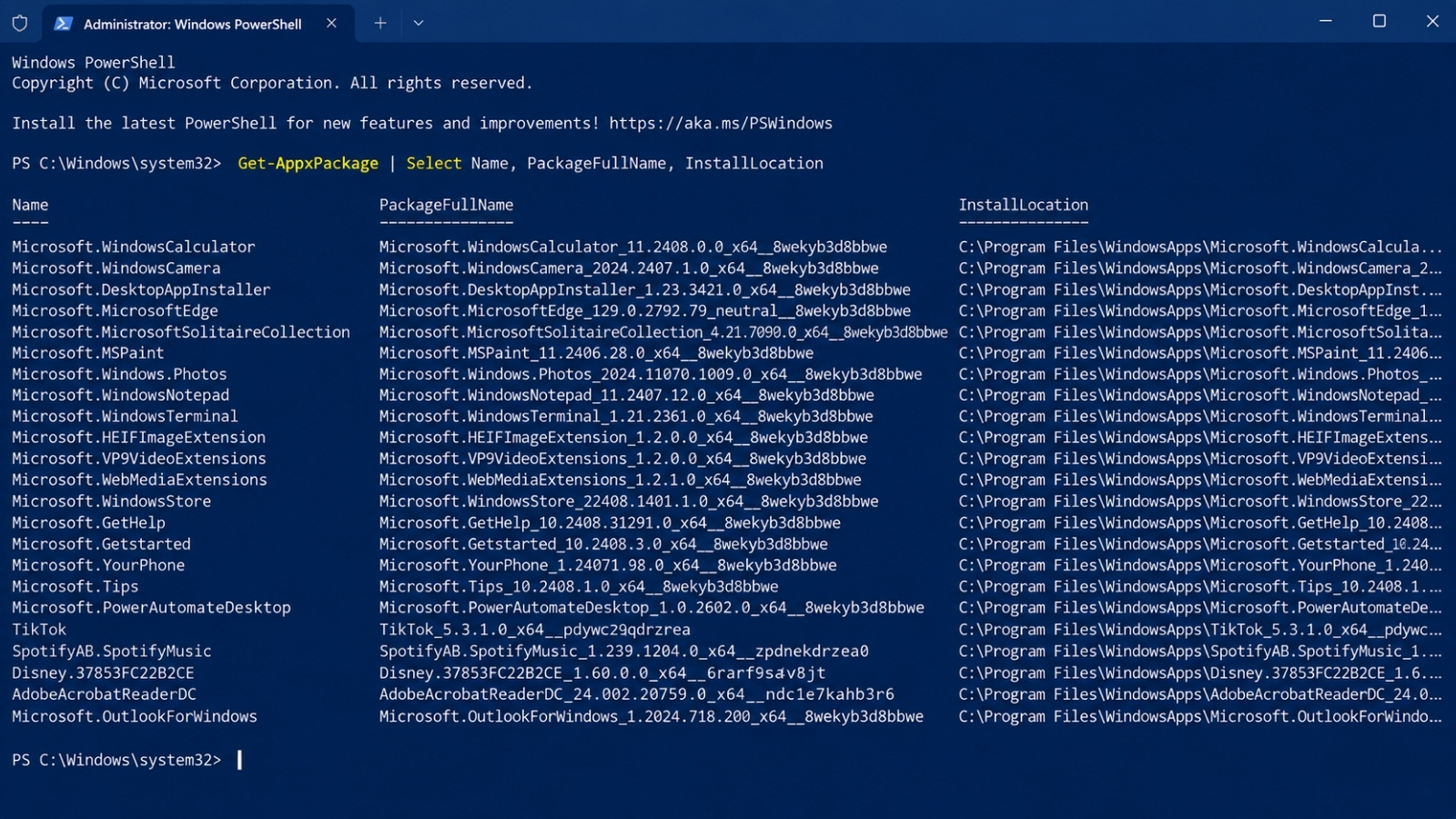Click the PackageFullName column header

pyautogui.click(x=446, y=206)
